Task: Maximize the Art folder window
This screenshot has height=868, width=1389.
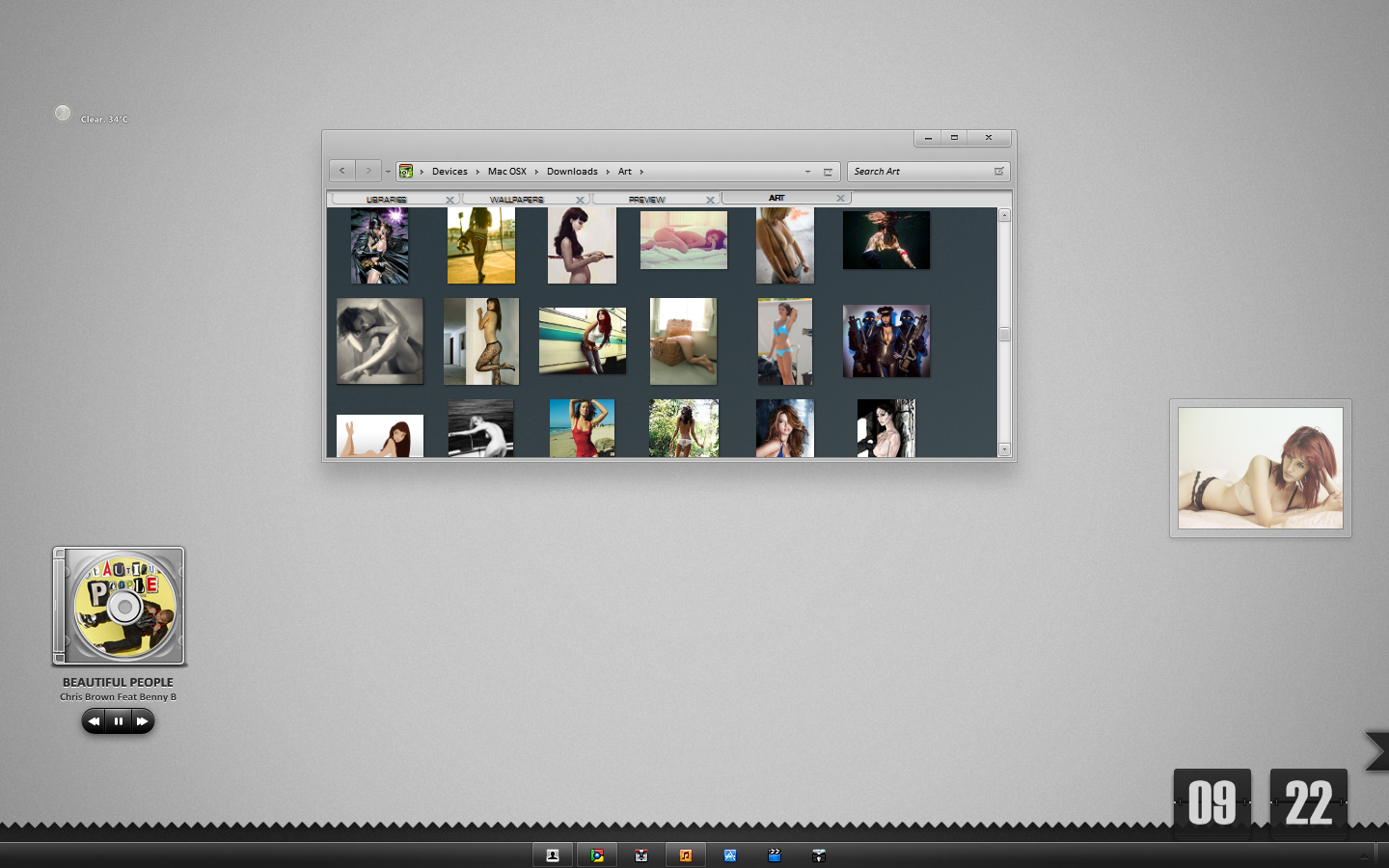Action: [955, 138]
